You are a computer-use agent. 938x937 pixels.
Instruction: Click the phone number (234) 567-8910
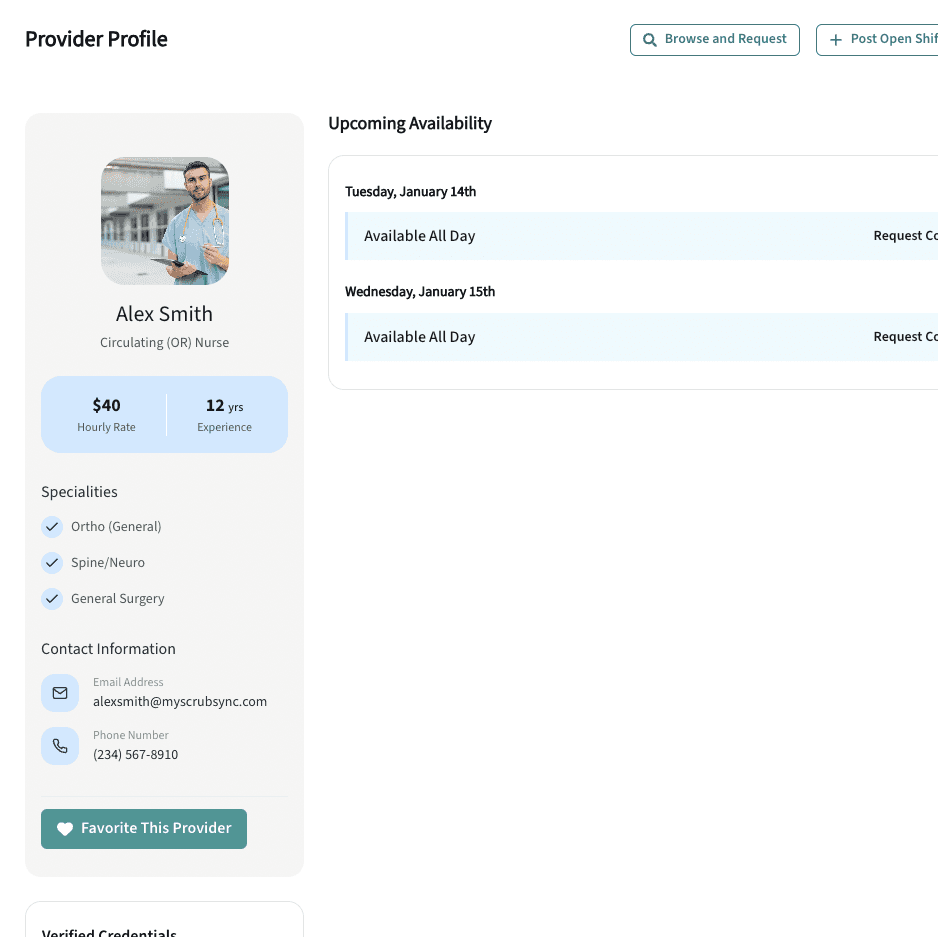tap(136, 755)
